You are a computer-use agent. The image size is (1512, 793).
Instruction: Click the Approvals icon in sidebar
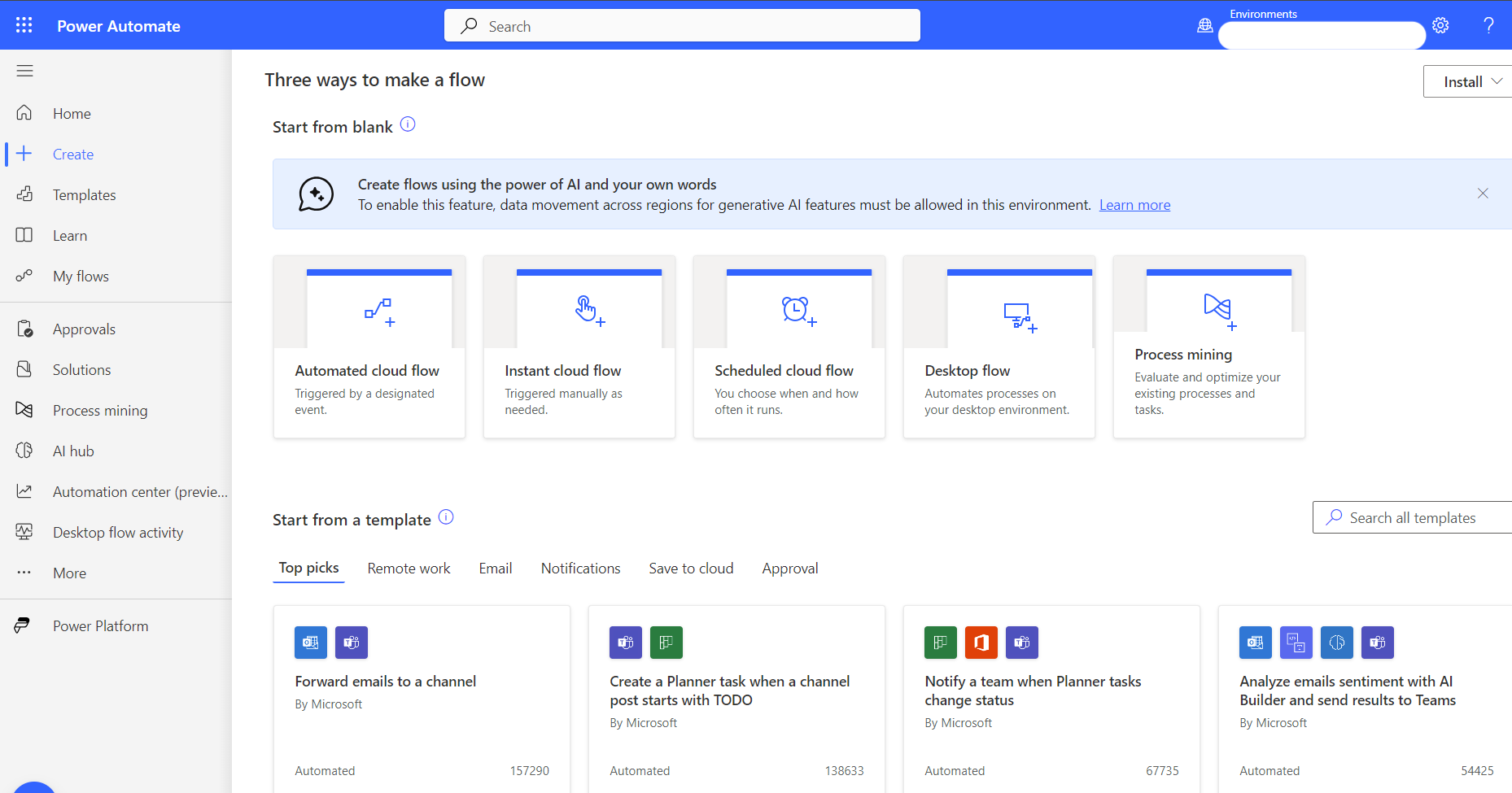click(24, 329)
